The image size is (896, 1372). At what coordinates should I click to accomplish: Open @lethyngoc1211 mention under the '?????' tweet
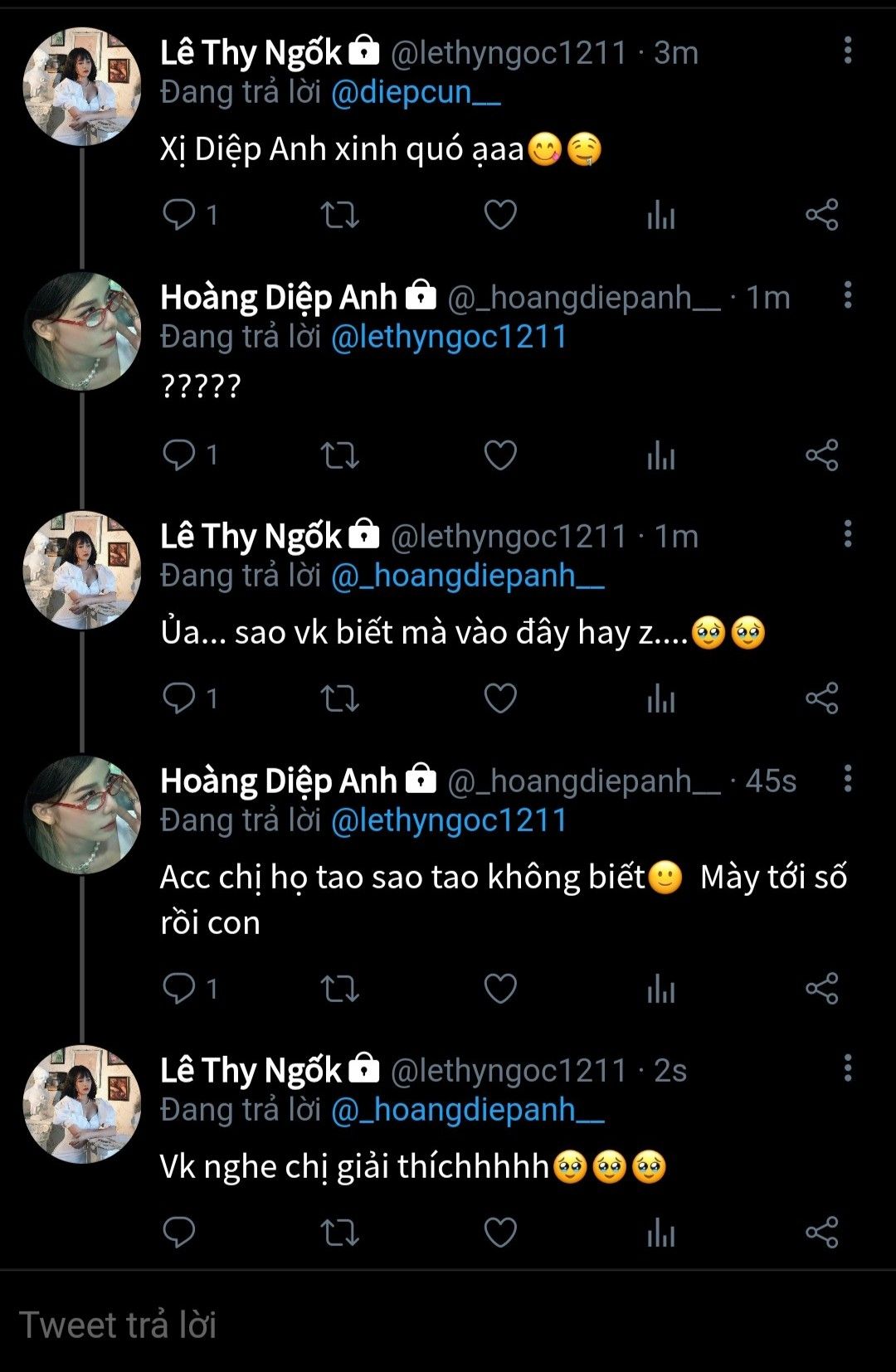(x=449, y=337)
